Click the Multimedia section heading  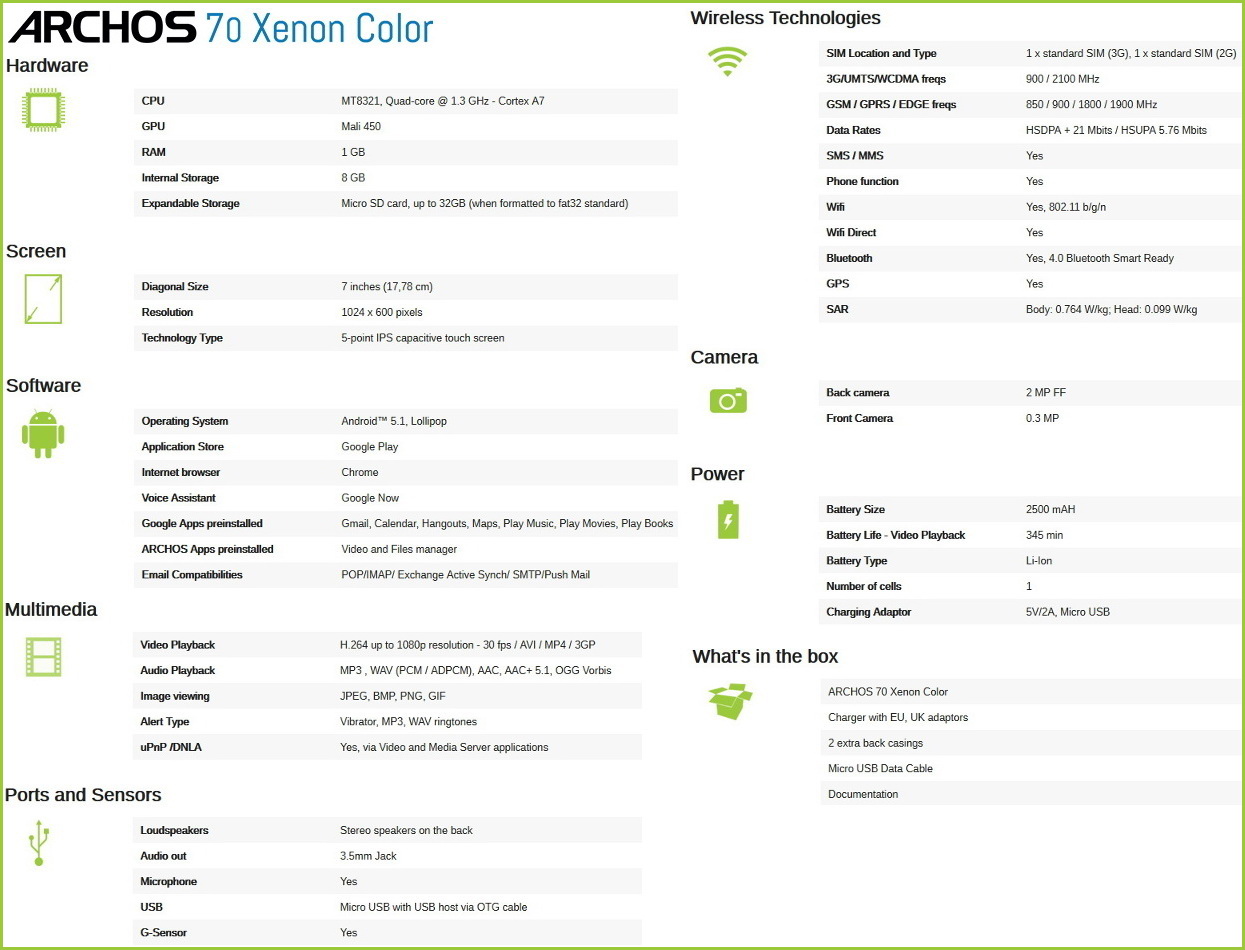[51, 610]
